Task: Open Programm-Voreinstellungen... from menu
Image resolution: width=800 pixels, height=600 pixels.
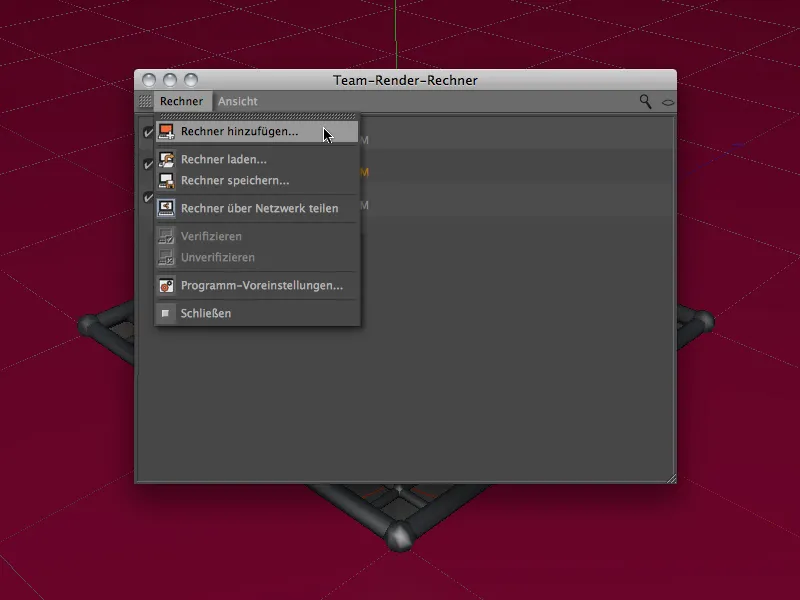Action: 257,285
